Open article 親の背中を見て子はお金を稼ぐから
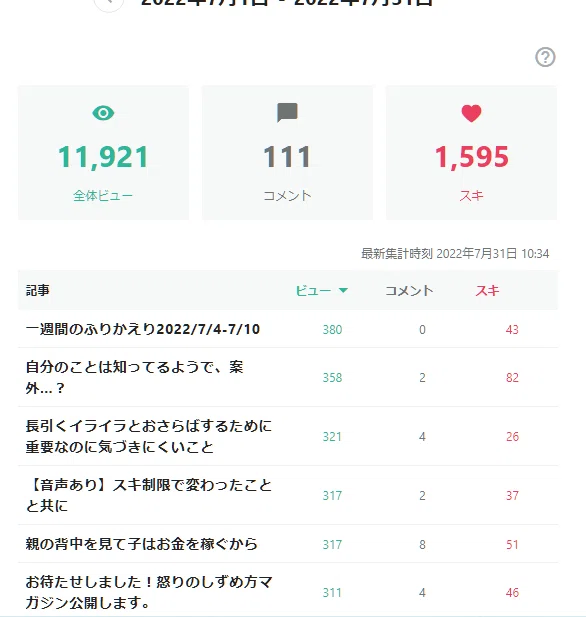The height and width of the screenshot is (617, 586). (141, 544)
